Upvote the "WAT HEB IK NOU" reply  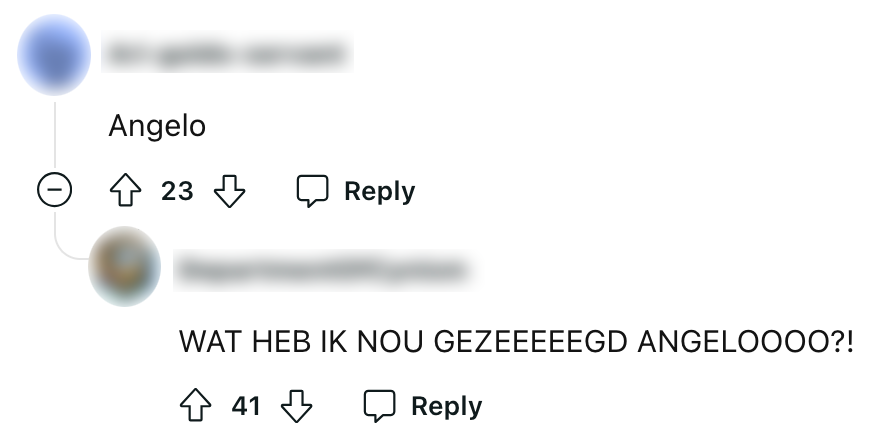(x=193, y=406)
